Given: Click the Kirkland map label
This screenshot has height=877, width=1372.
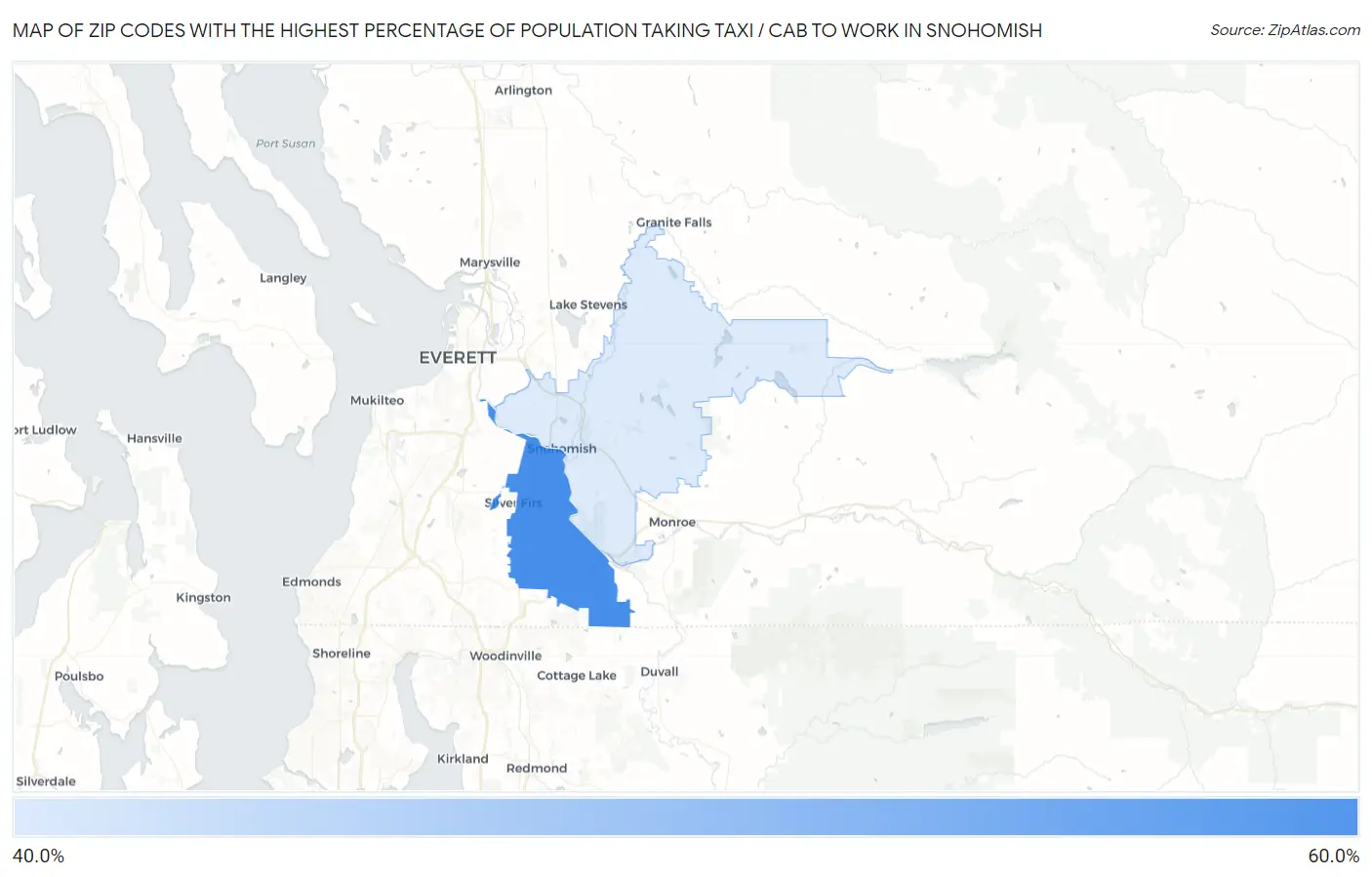Looking at the screenshot, I should point(463,759).
